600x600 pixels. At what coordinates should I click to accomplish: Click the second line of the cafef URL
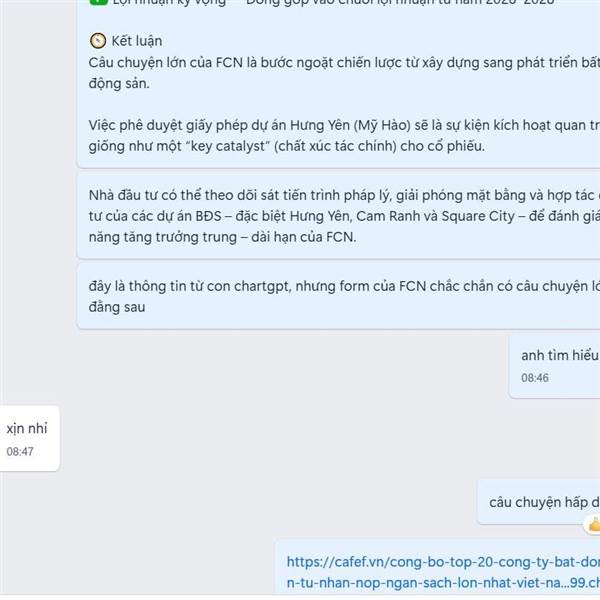[x=443, y=583]
